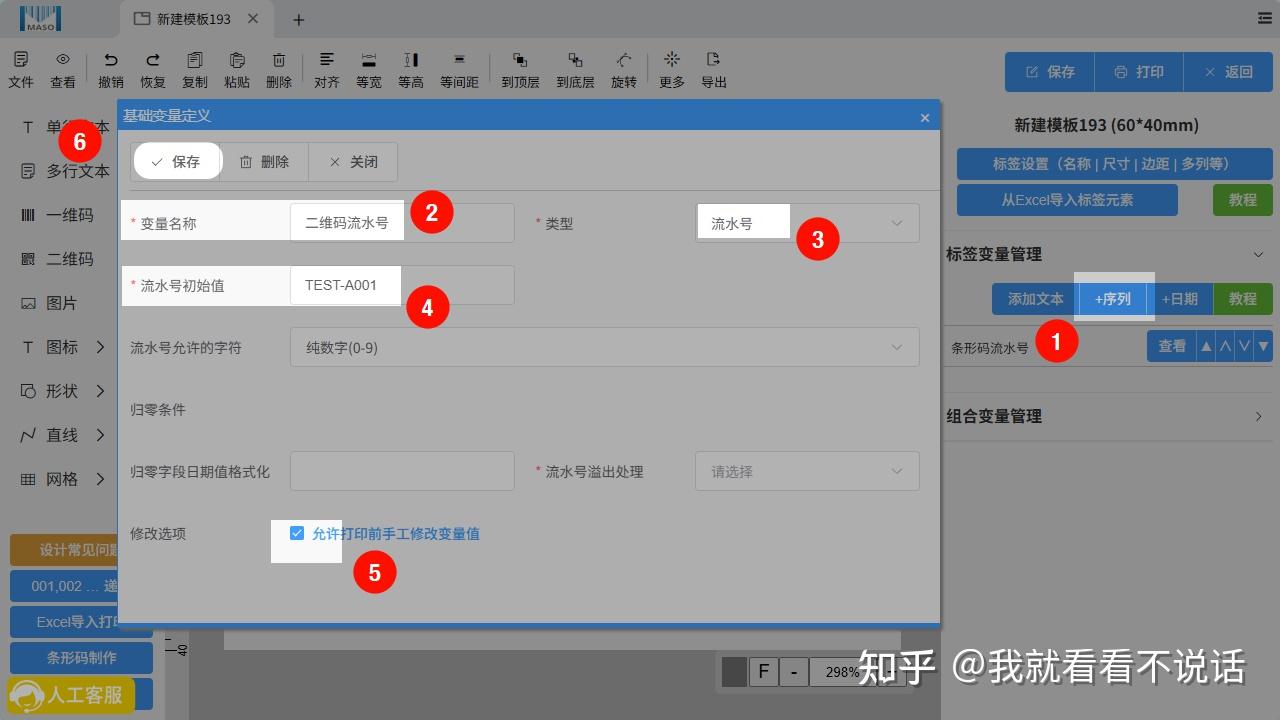Click the F button in zoom bar
The height and width of the screenshot is (720, 1280).
[x=764, y=672]
